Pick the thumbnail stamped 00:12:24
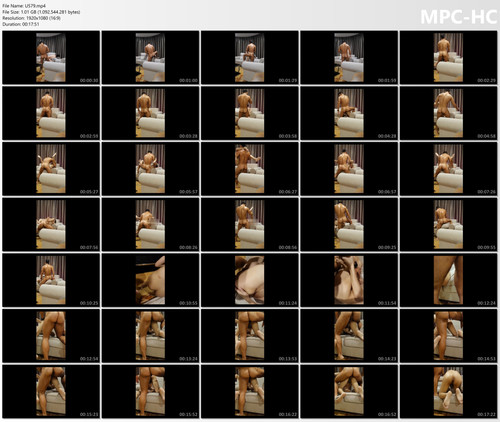The image size is (500, 422). [448, 280]
